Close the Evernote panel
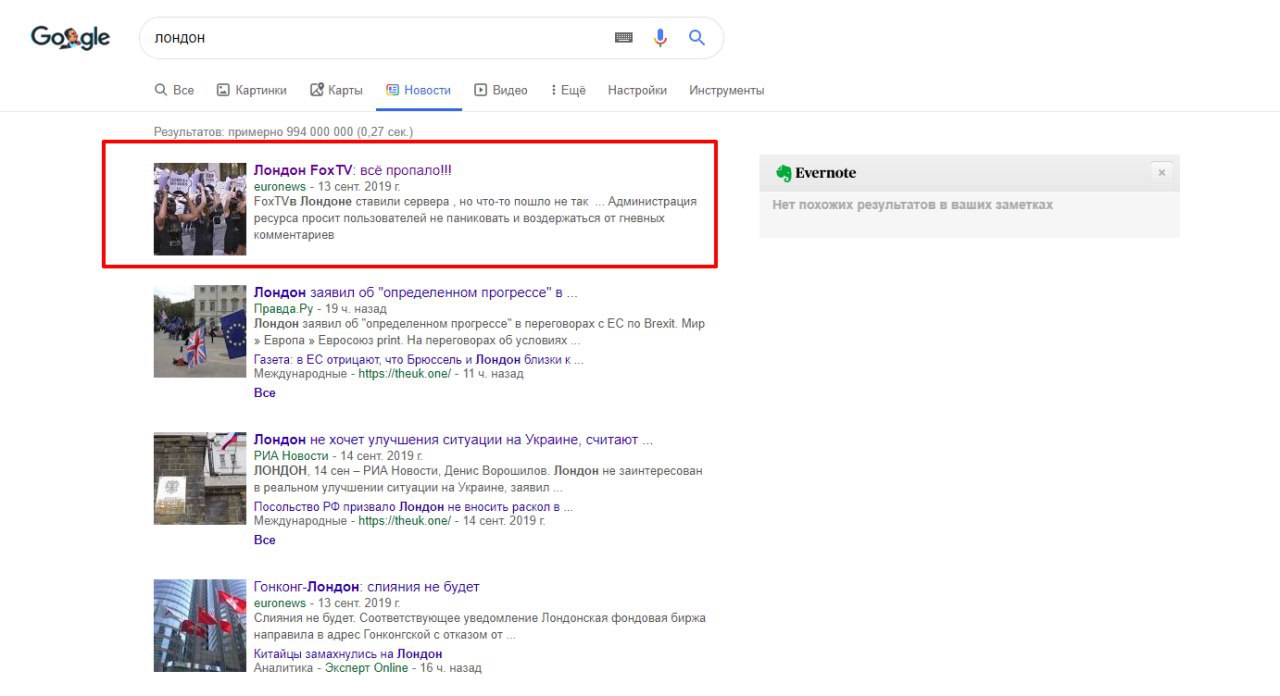 1161,172
